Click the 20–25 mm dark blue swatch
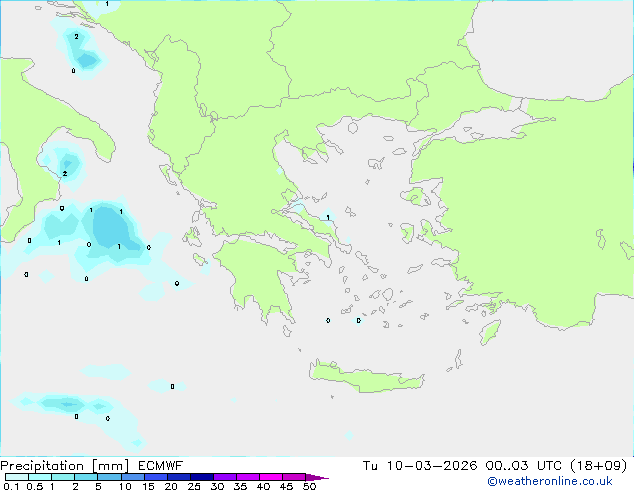The height and width of the screenshot is (490, 634). point(179,477)
